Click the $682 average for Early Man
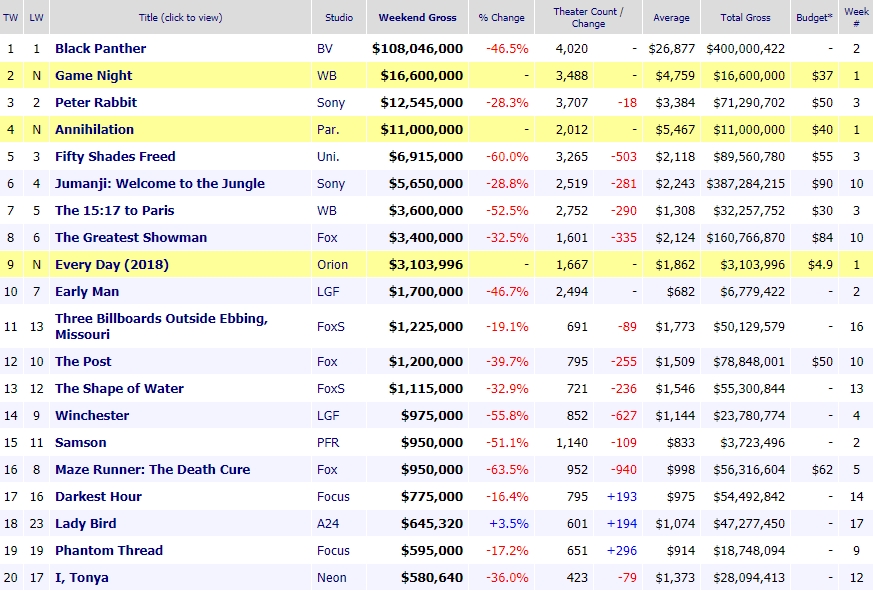The width and height of the screenshot is (873, 591). pos(681,292)
